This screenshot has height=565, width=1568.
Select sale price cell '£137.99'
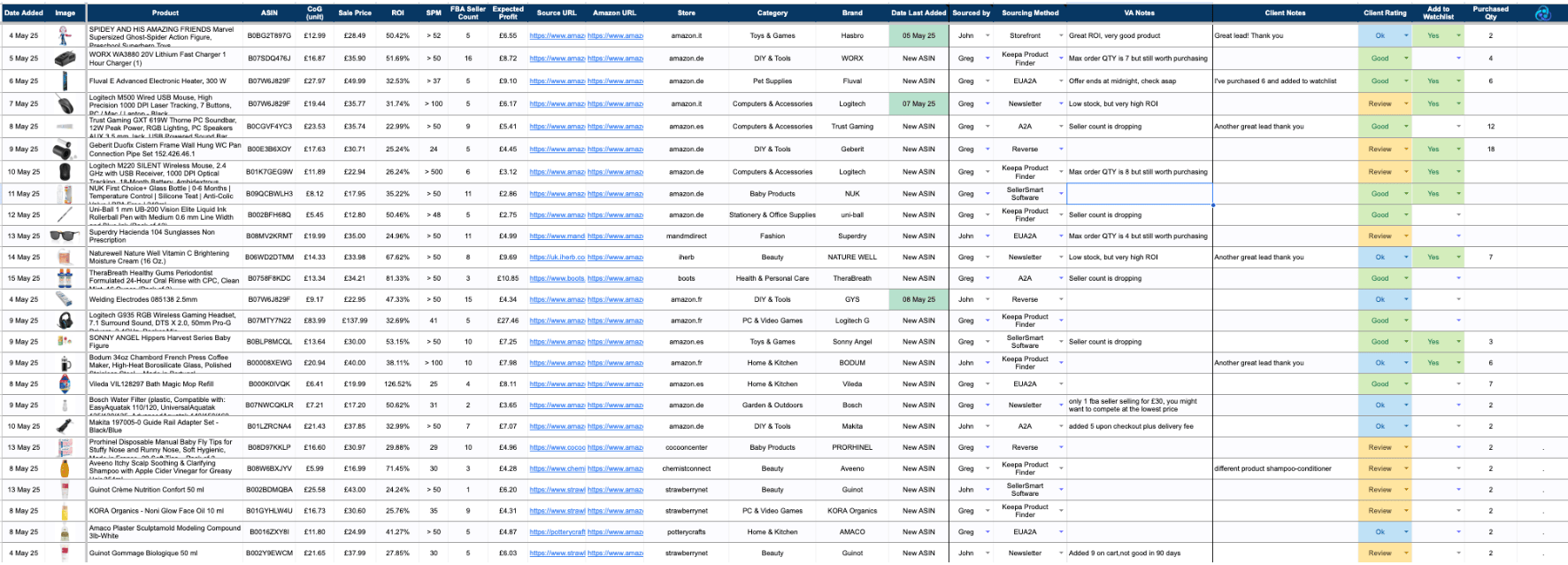click(x=355, y=321)
